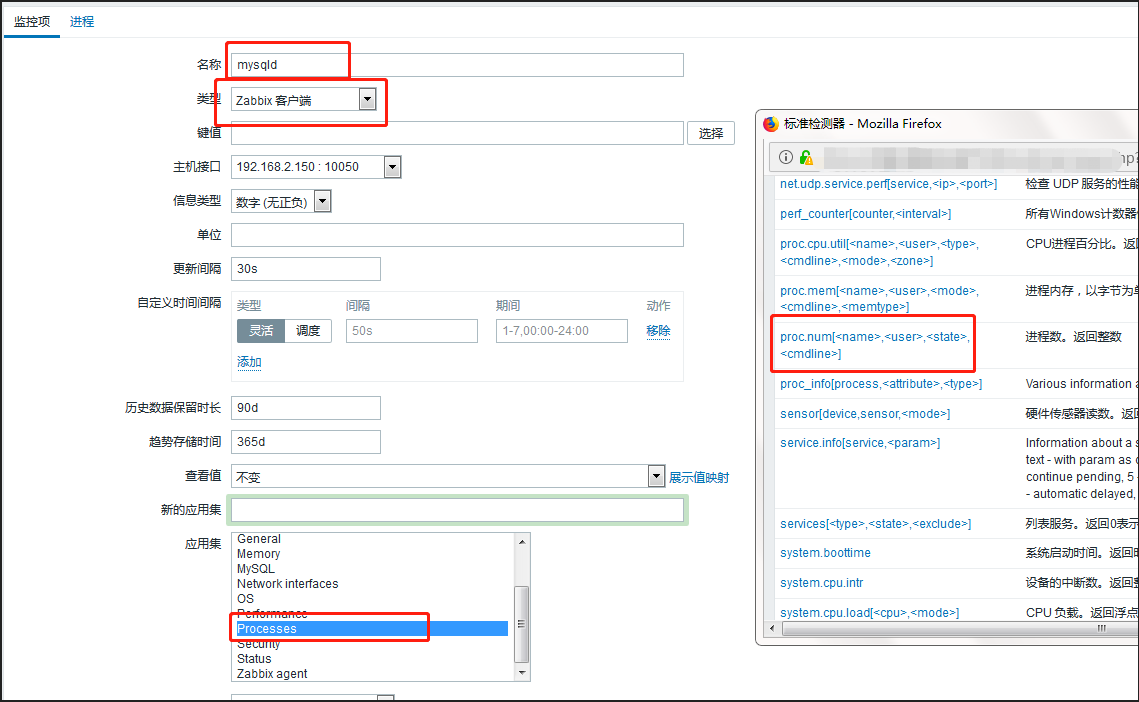
Task: Select the 调度 interval type toggle
Action: coord(308,331)
